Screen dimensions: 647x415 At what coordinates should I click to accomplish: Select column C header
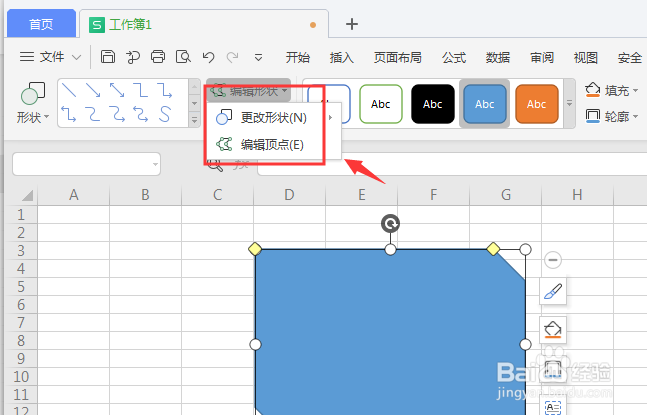(x=217, y=195)
